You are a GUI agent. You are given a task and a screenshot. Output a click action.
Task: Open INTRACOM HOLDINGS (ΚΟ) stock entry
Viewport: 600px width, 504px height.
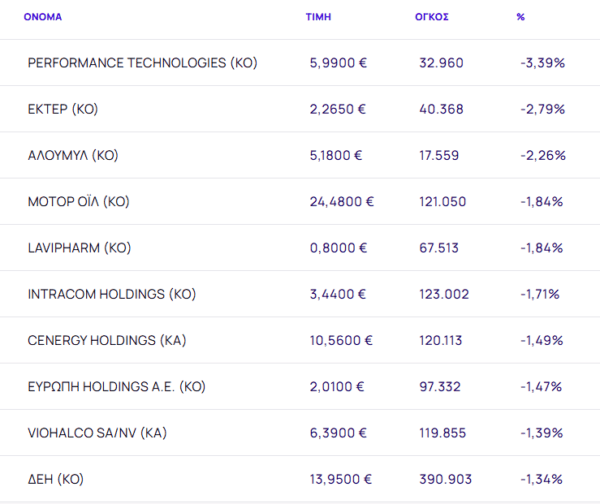point(112,294)
